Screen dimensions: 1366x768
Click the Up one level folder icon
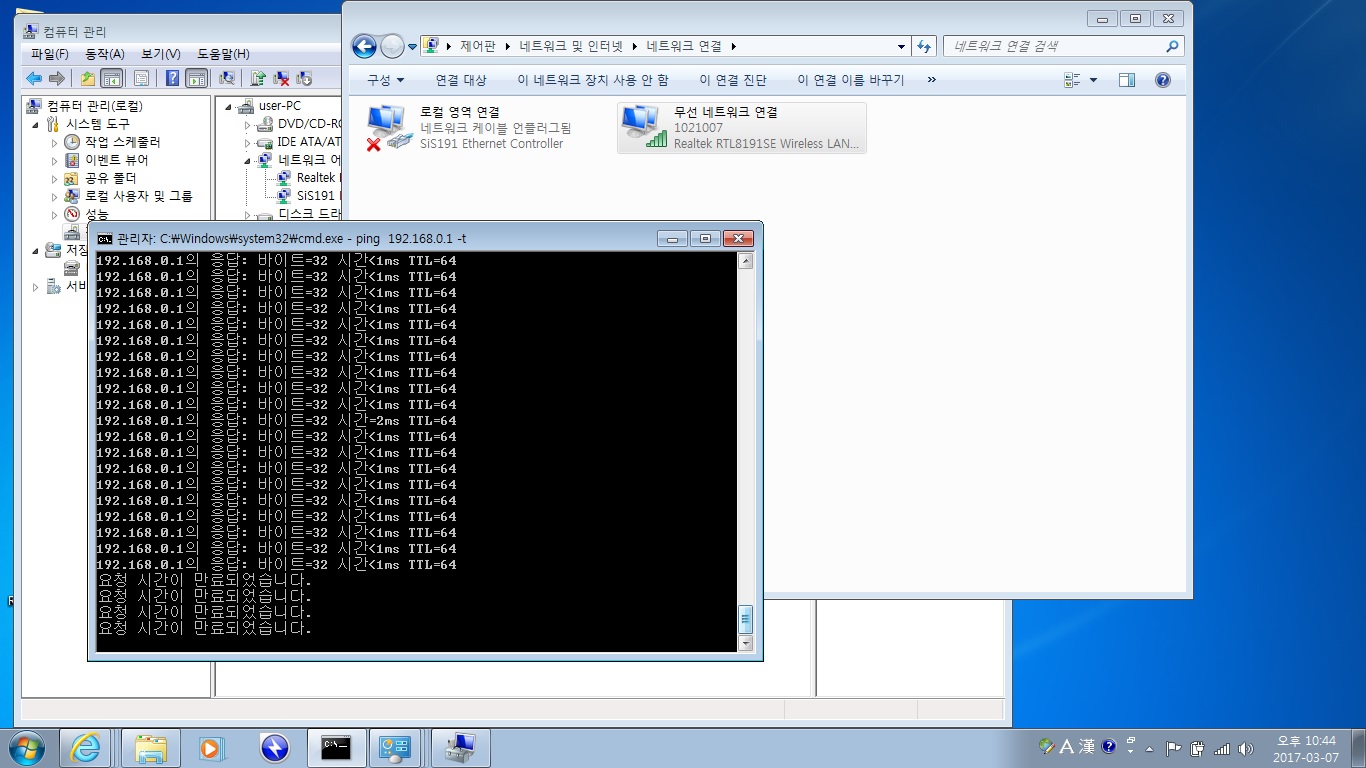tap(88, 78)
